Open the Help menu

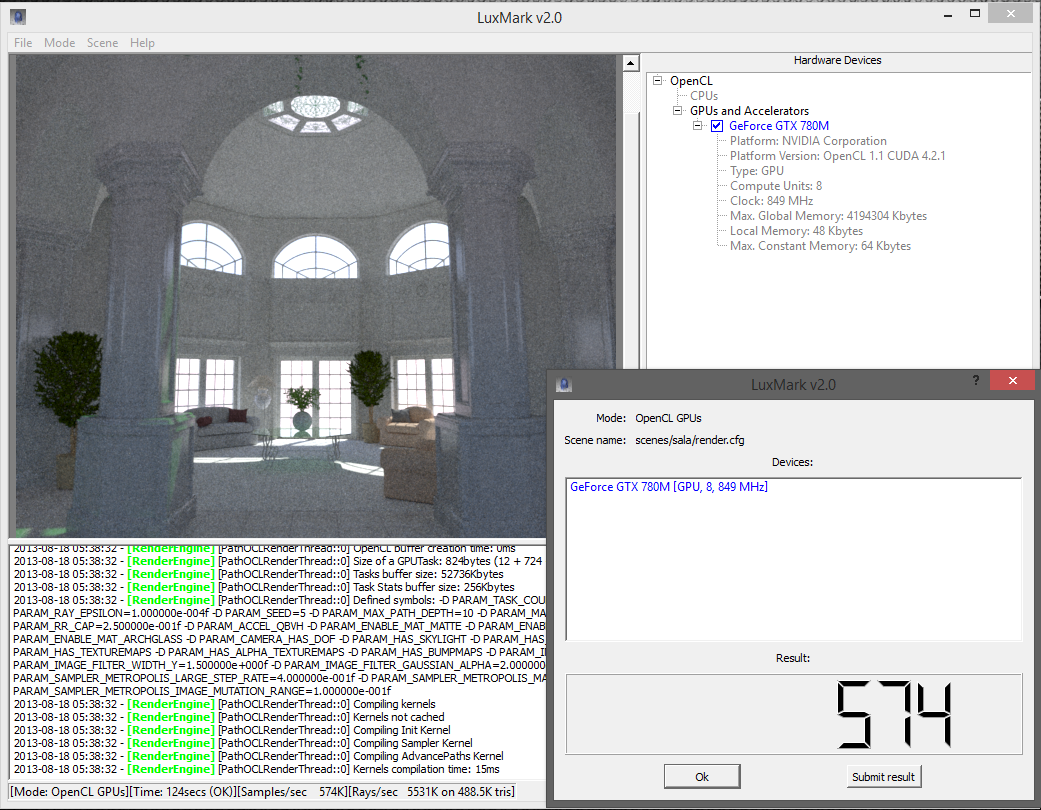pos(142,42)
